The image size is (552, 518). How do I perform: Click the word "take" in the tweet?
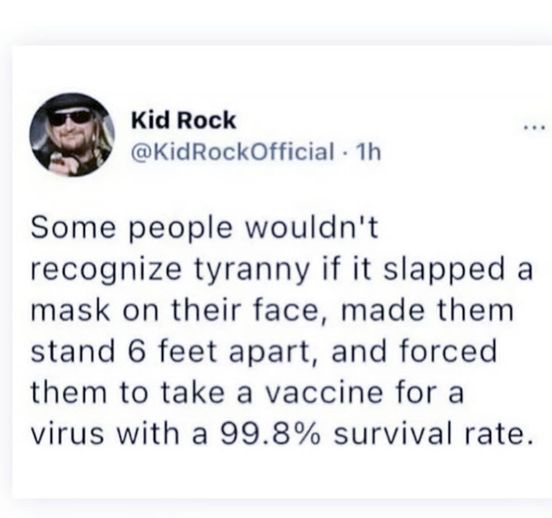(x=193, y=393)
